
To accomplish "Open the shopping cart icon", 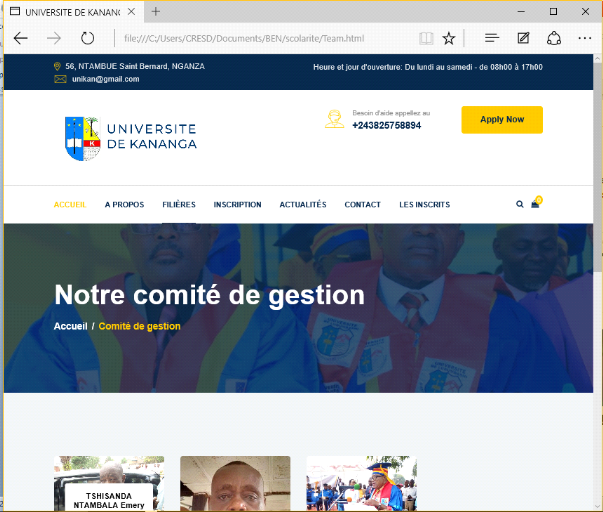I will [536, 203].
